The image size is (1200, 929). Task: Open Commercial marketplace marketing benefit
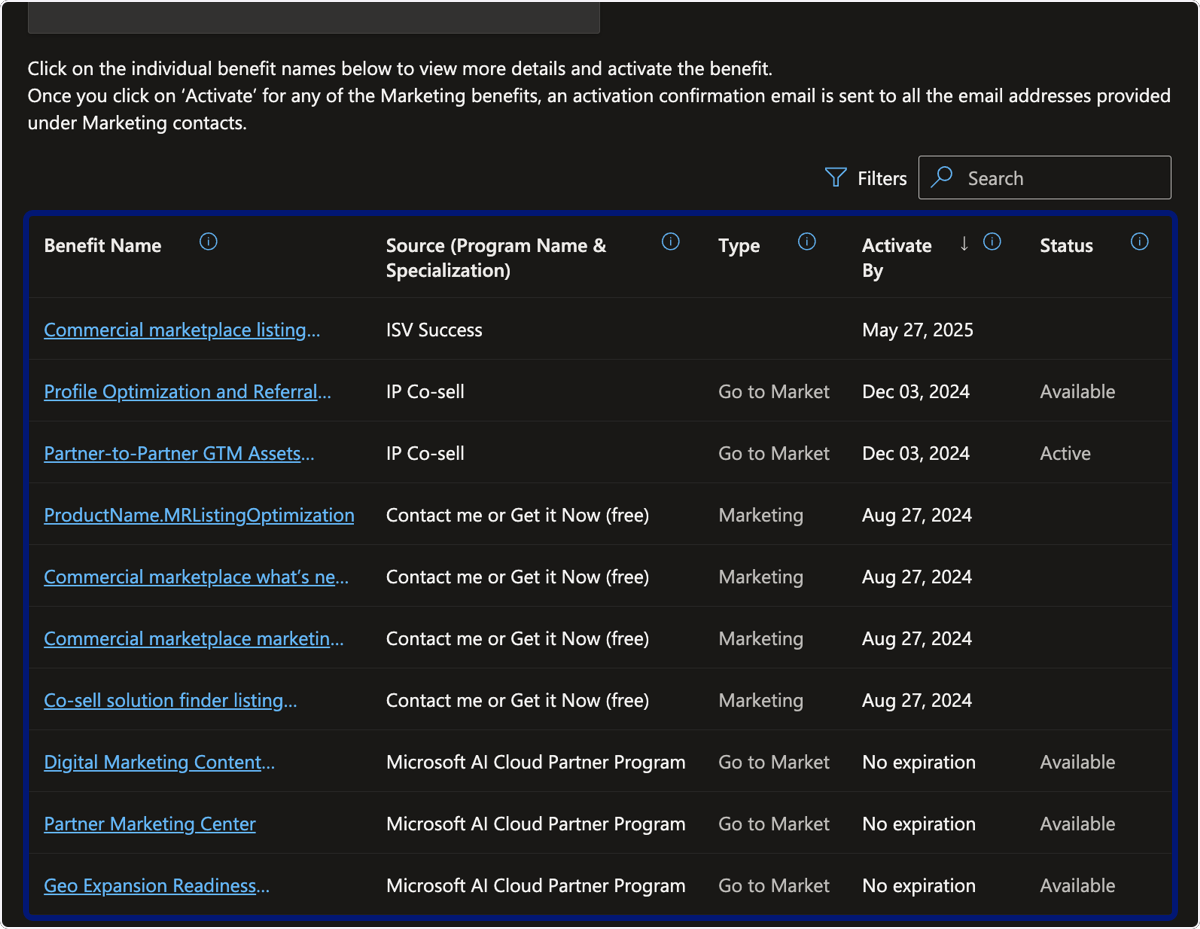pyautogui.click(x=194, y=639)
